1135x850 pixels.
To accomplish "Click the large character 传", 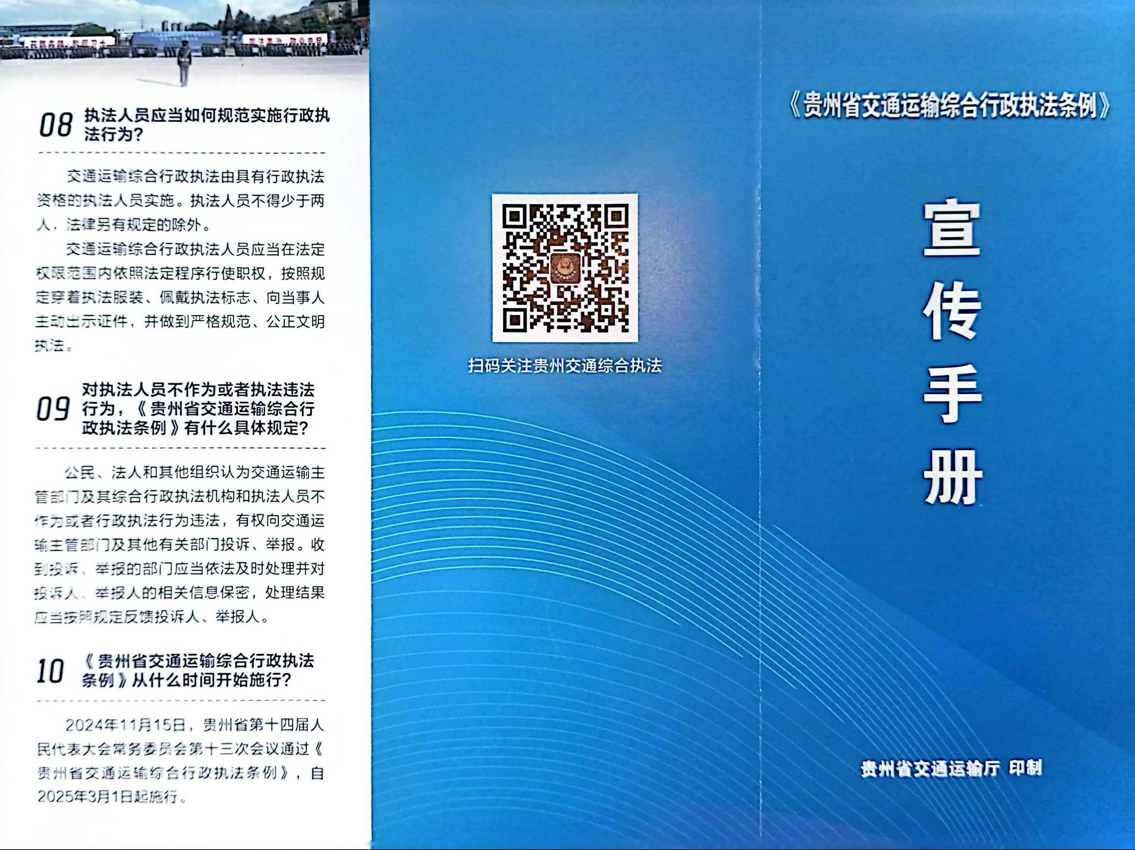I will 952,312.
